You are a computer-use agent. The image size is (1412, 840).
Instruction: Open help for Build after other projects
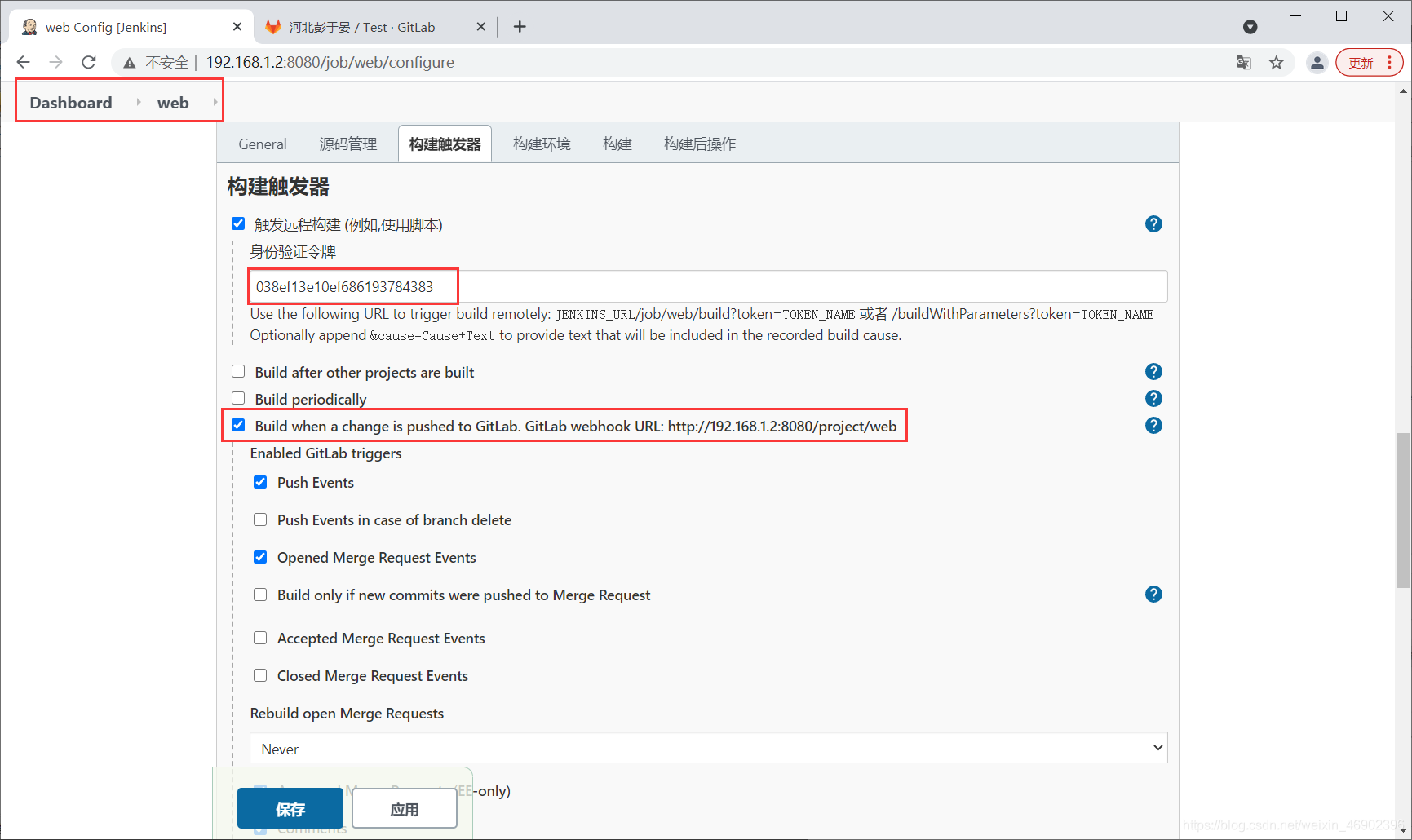(1153, 371)
